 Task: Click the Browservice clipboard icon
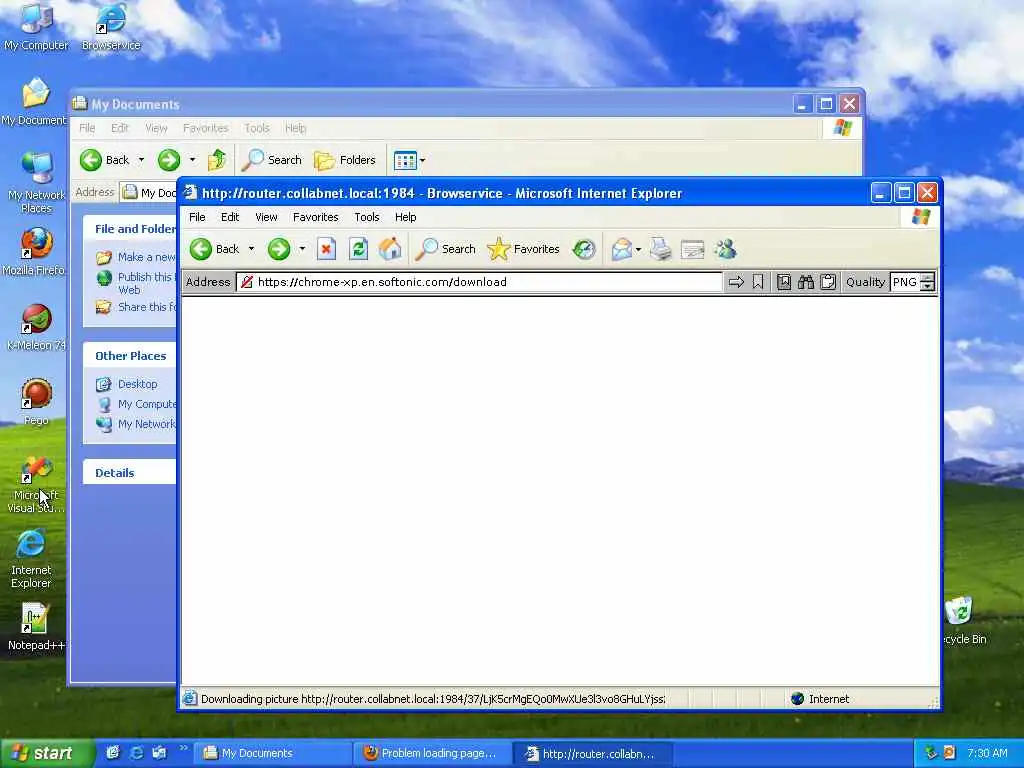pyautogui.click(x=827, y=282)
